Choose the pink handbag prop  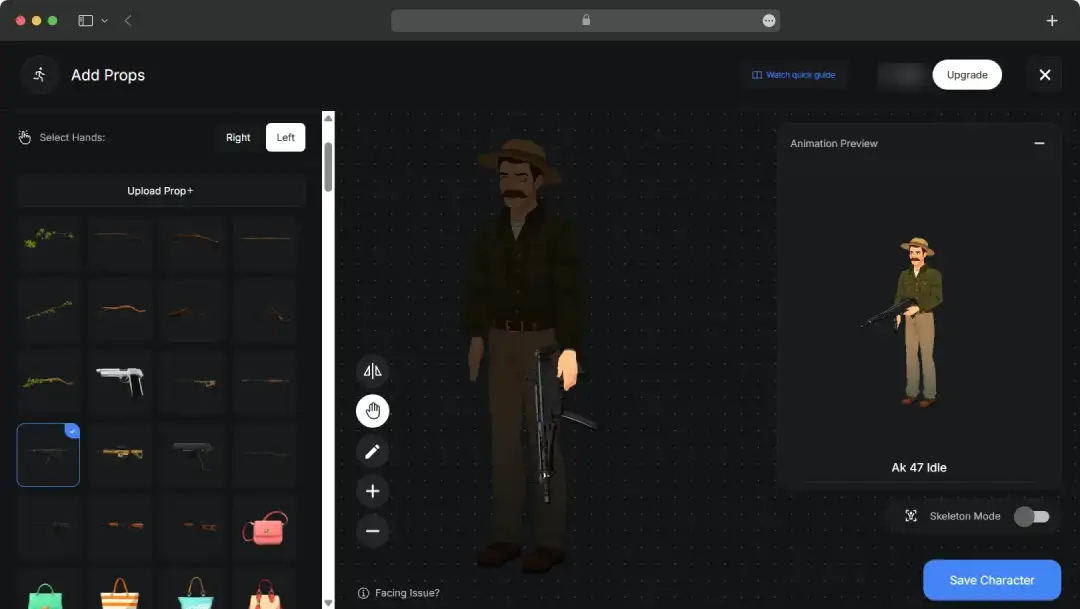265,528
